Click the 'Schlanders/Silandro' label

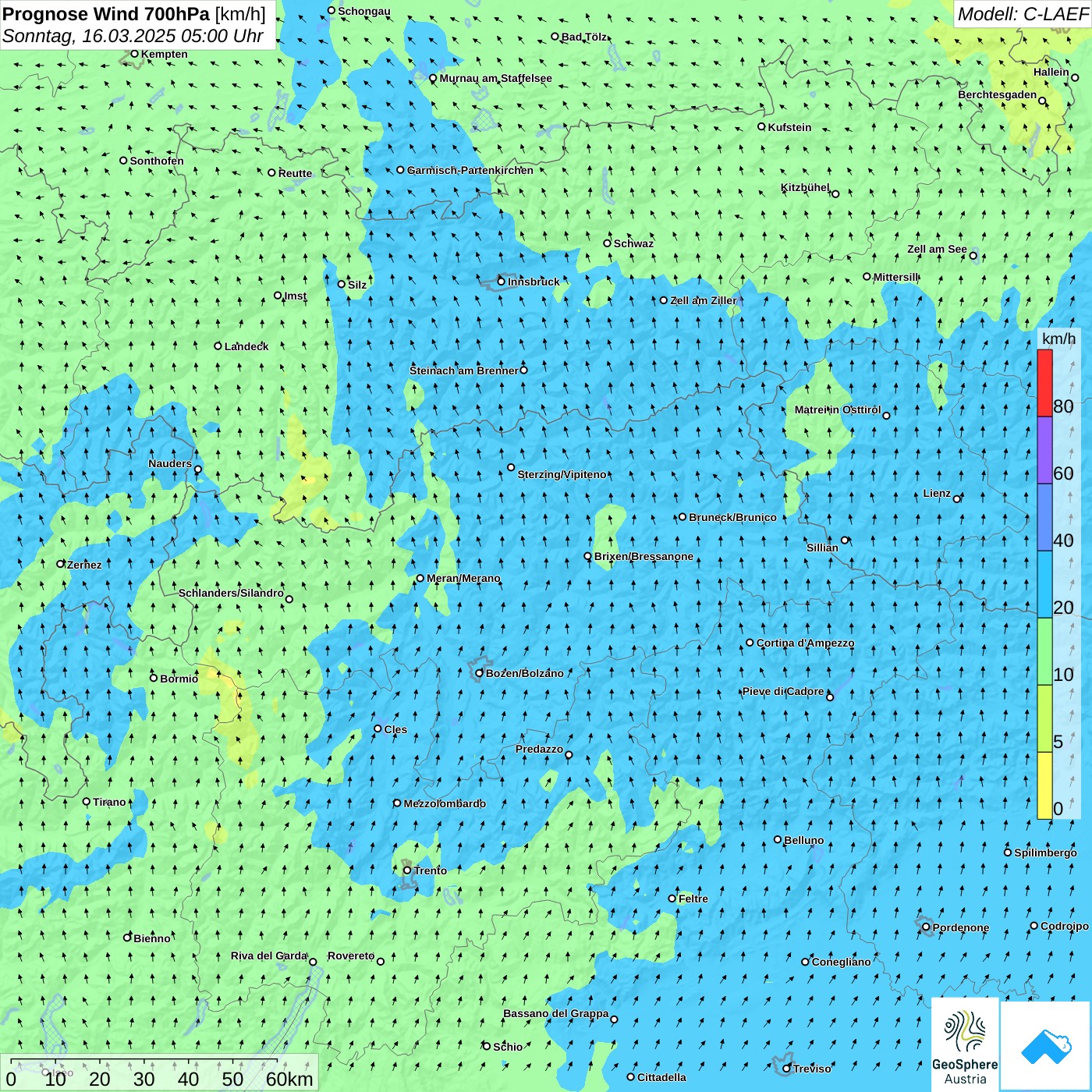pyautogui.click(x=232, y=593)
